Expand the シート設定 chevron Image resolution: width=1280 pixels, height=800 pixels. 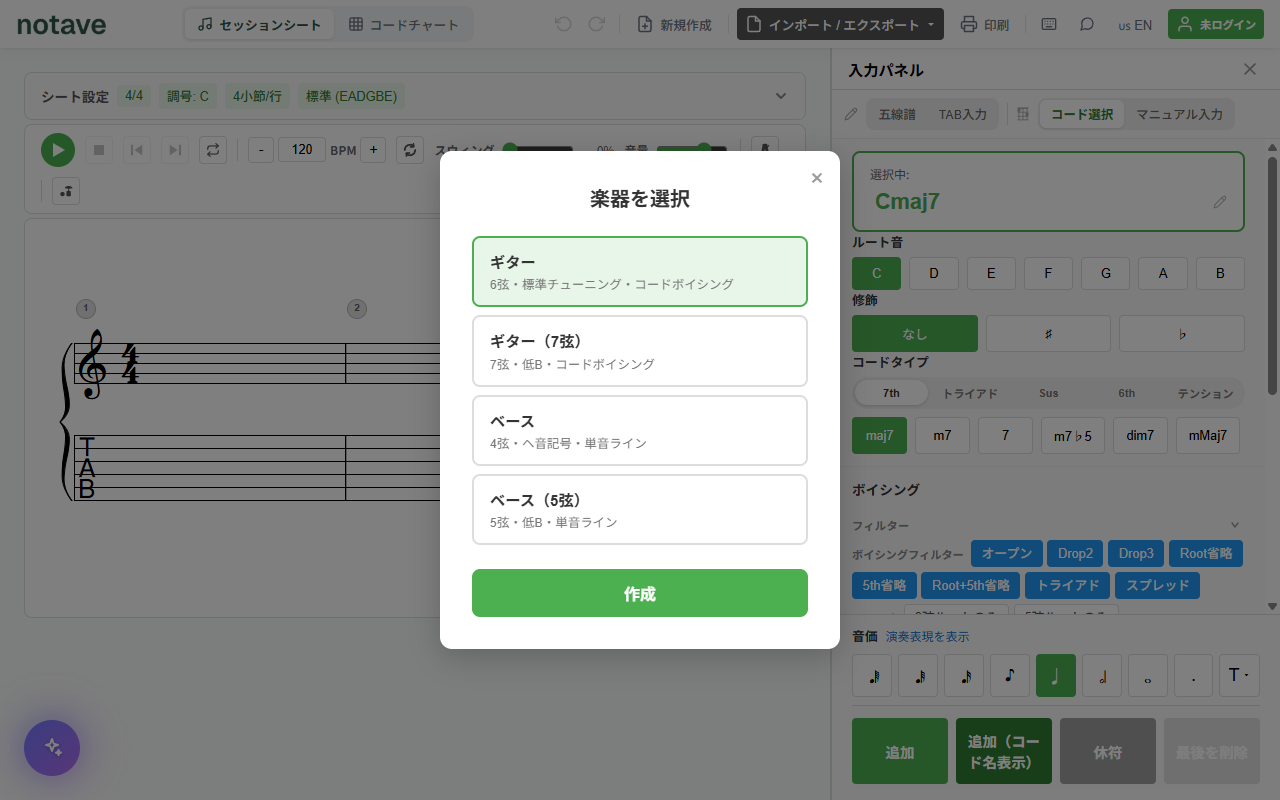coord(781,96)
